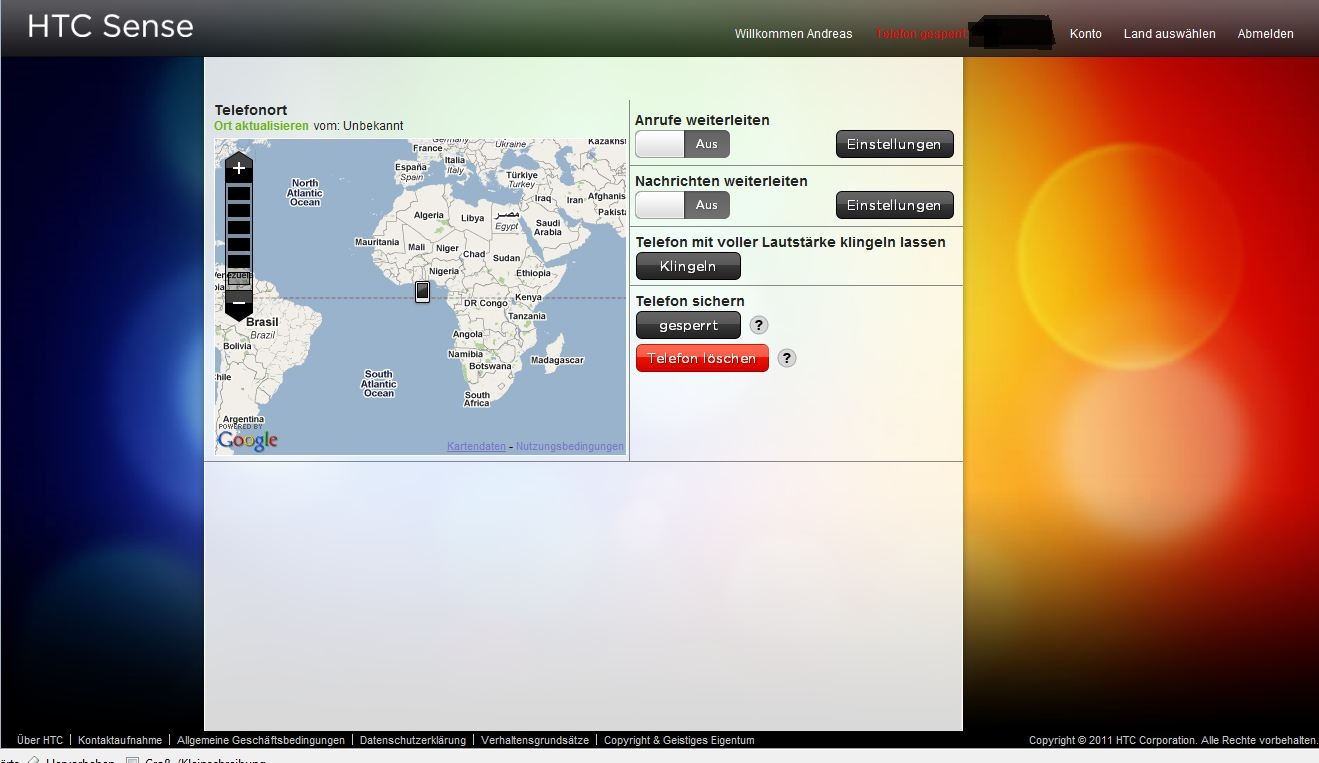Open Kartendaten link on the map
Image resolution: width=1319 pixels, height=763 pixels.
click(476, 447)
